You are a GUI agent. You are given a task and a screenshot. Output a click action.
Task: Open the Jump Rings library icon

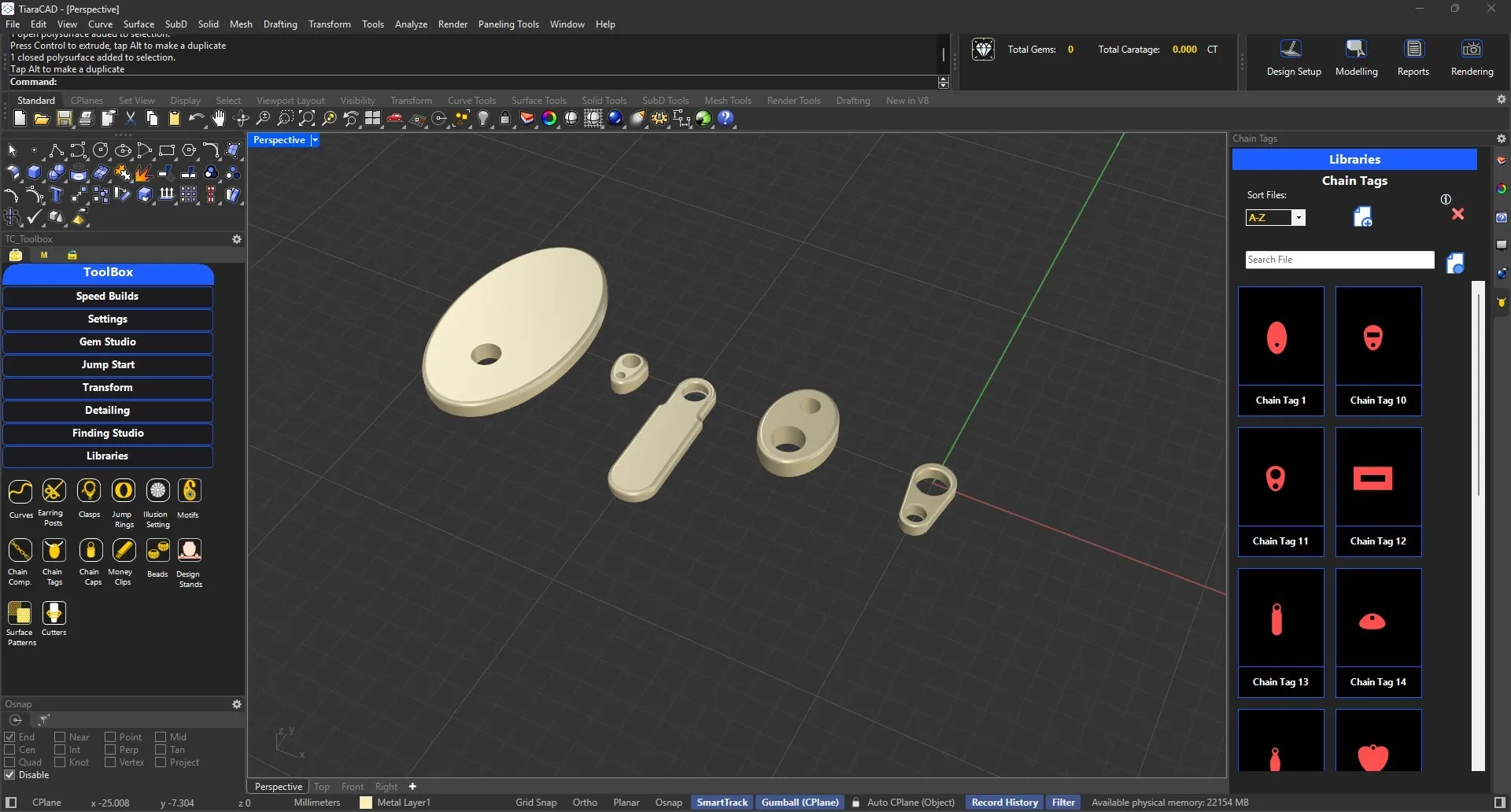pos(124,491)
